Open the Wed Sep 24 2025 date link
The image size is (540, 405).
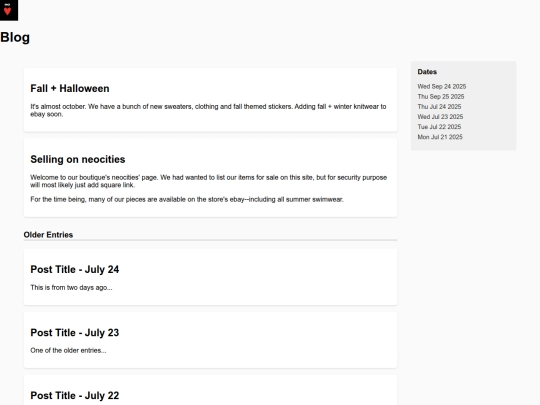(442, 86)
